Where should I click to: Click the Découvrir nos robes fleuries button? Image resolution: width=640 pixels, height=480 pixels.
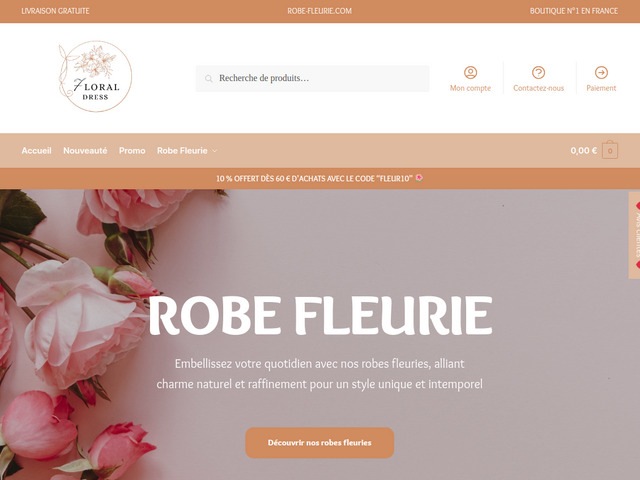(x=320, y=442)
